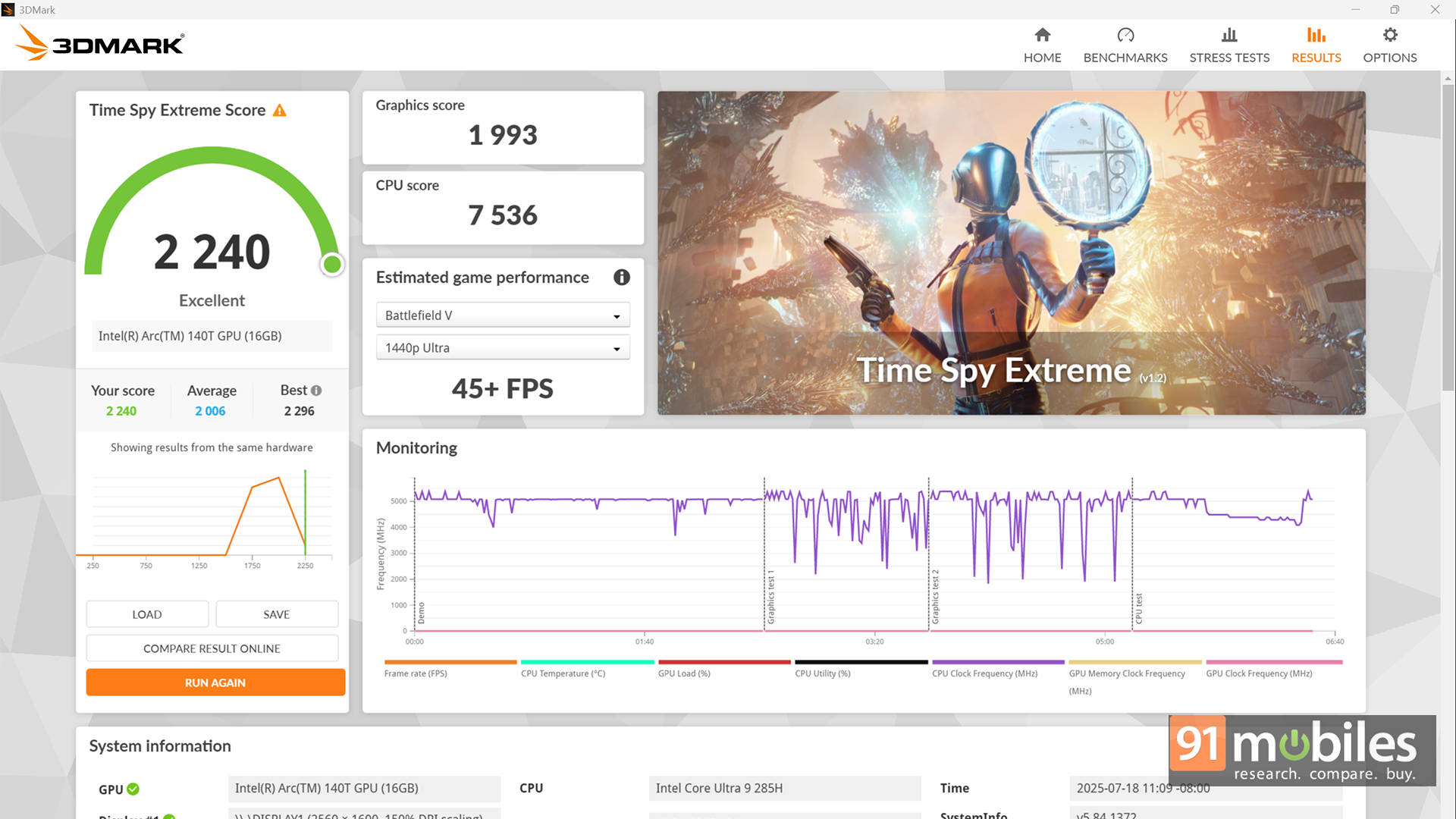The height and width of the screenshot is (819, 1456).
Task: Open the OPTIONS tab
Action: point(1389,45)
